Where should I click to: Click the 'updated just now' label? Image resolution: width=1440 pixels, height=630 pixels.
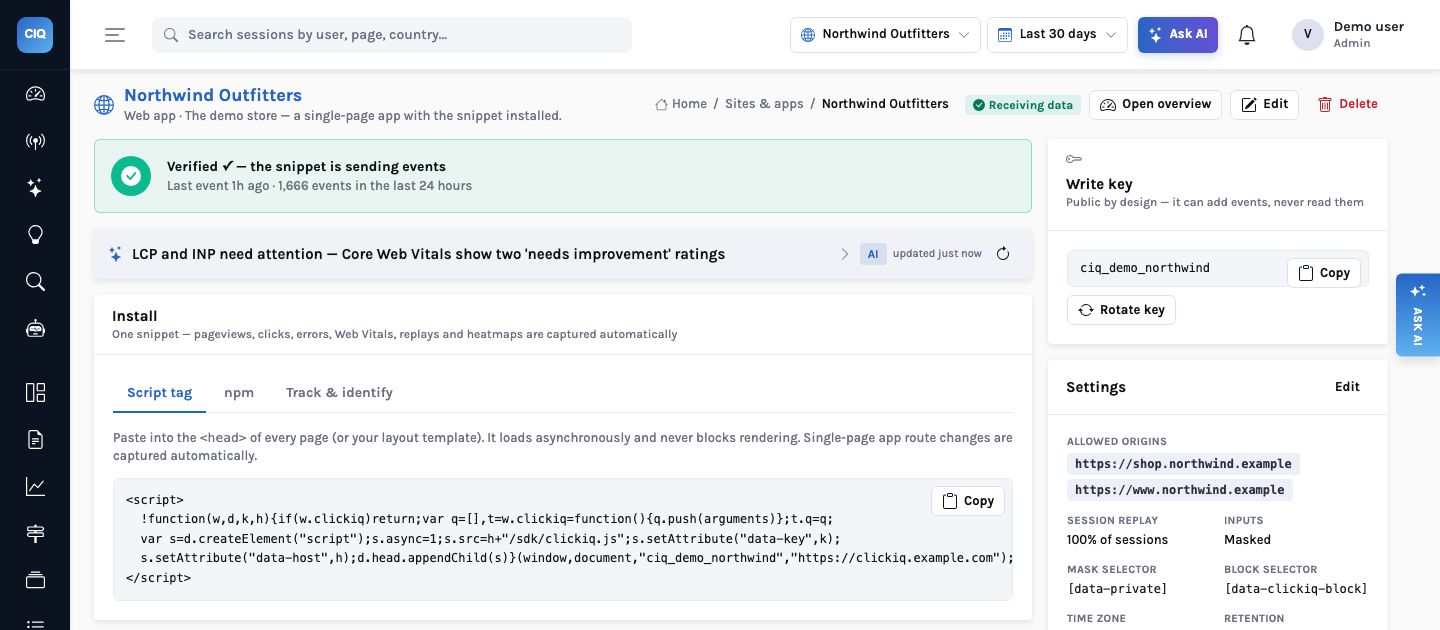coord(937,254)
